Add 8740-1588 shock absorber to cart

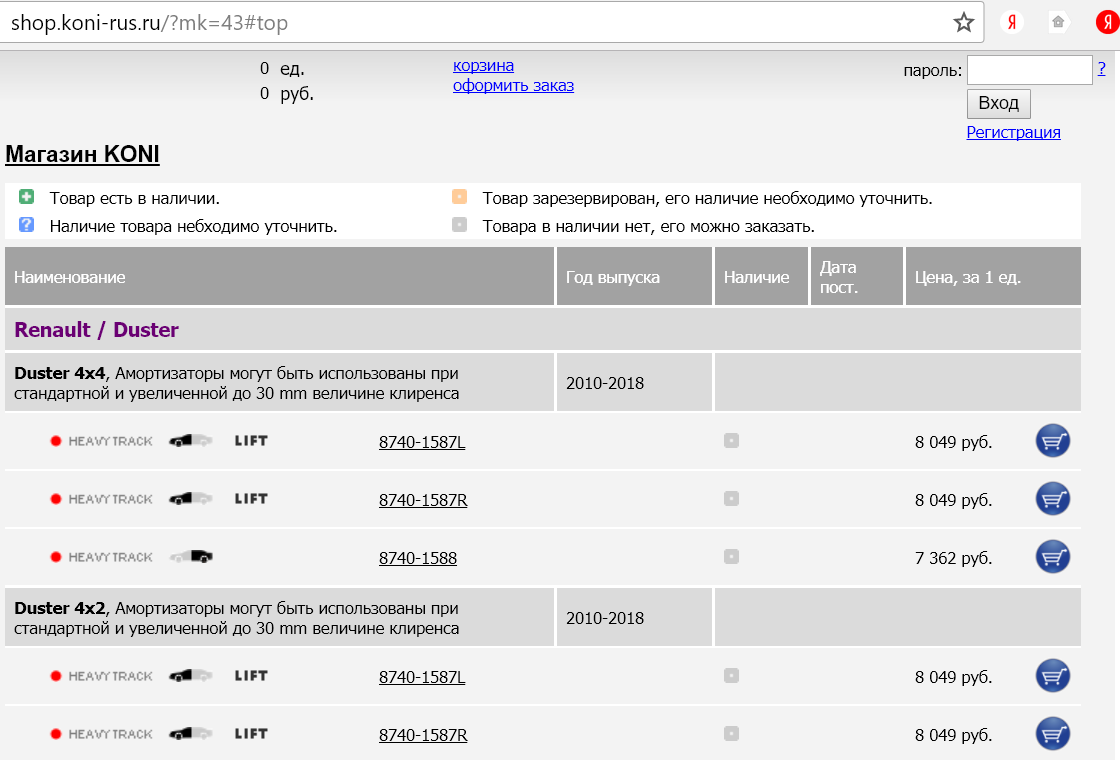coord(1052,557)
